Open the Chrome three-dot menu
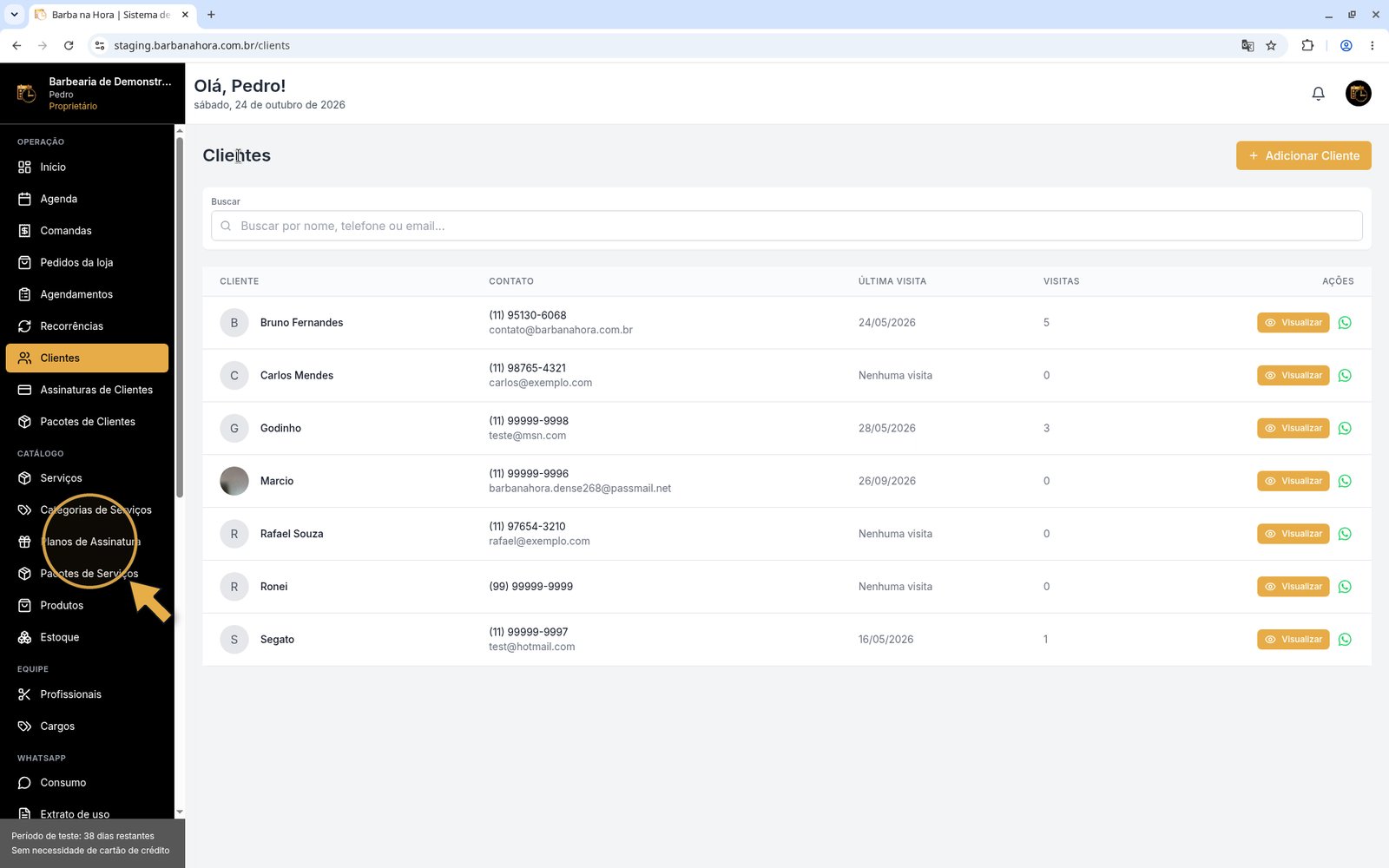The image size is (1389, 868). [1372, 46]
